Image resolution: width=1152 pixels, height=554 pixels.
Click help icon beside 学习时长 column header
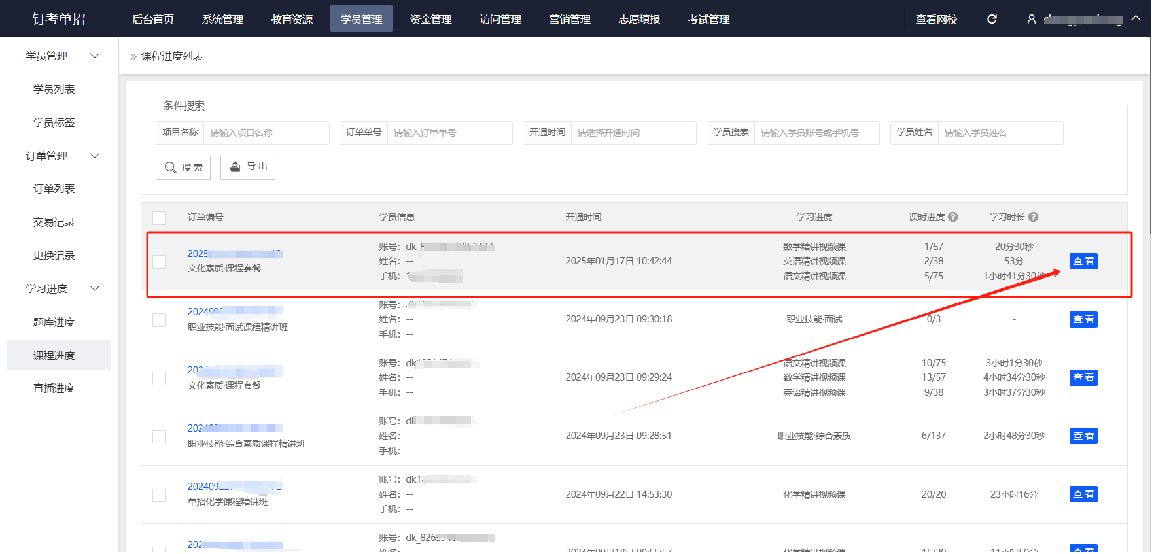click(1033, 217)
